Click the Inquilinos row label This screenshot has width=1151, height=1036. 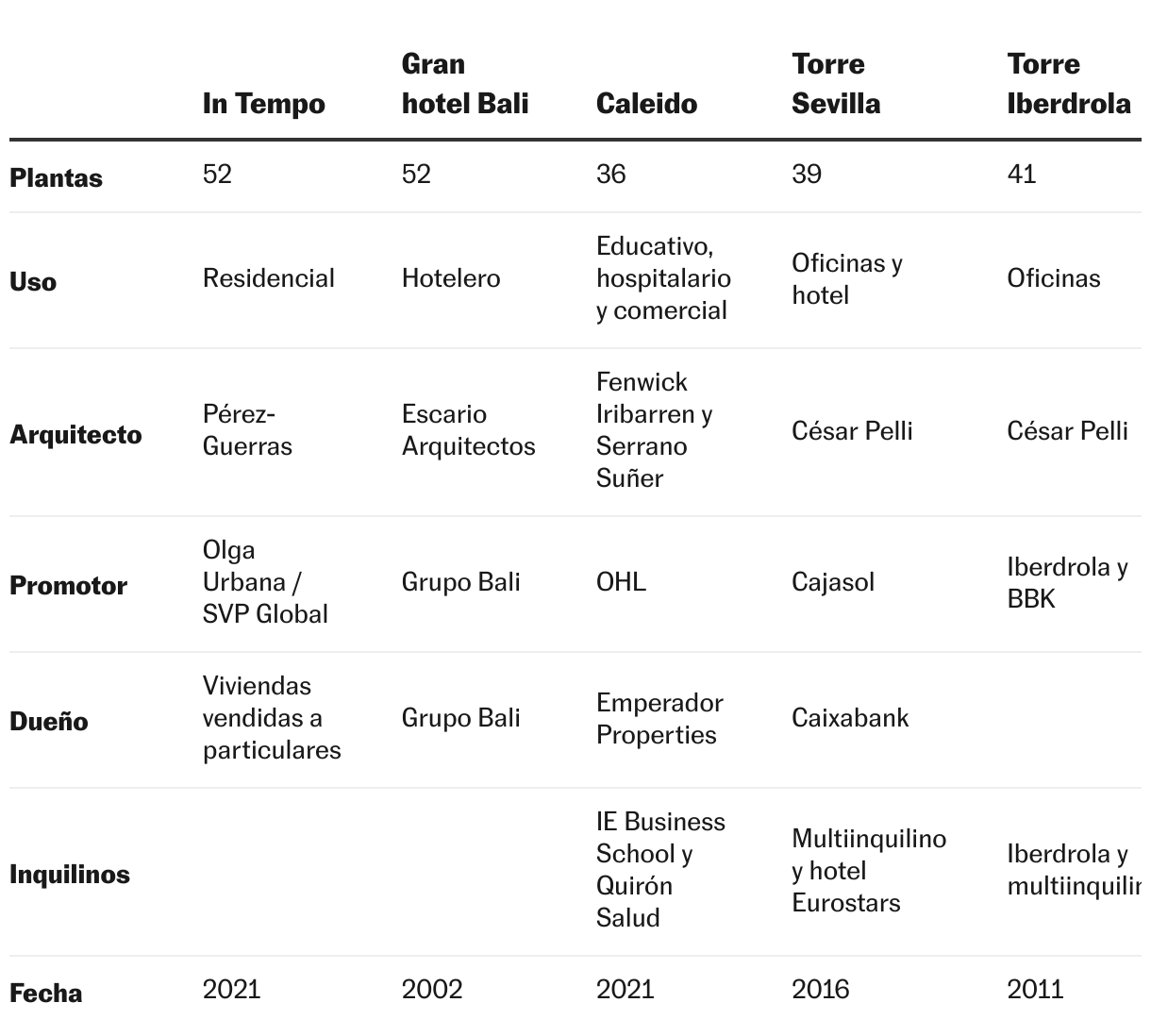pos(70,875)
